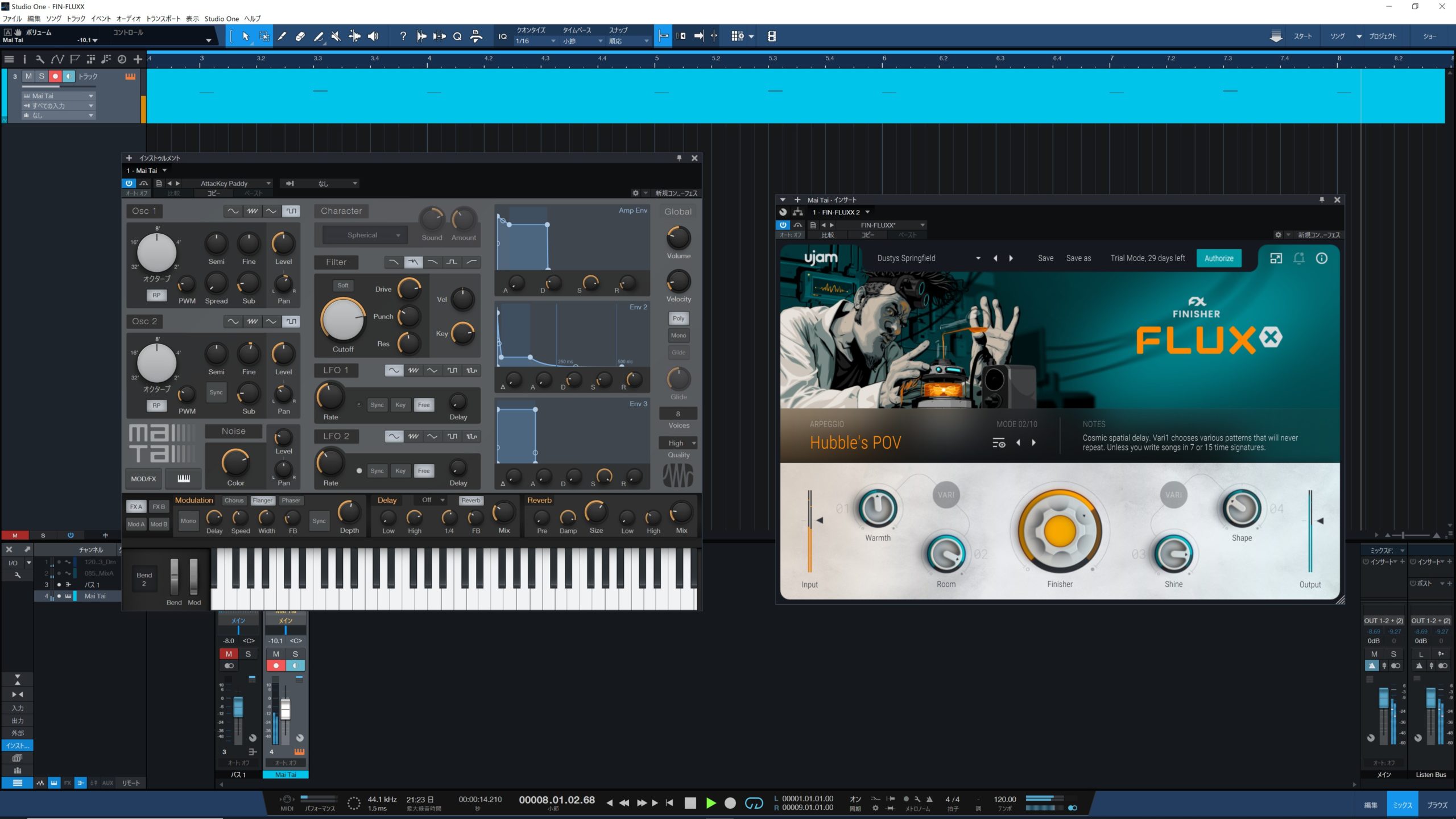The height and width of the screenshot is (819, 1456).
Task: Click Save as in FLUXX
Action: 1078,258
